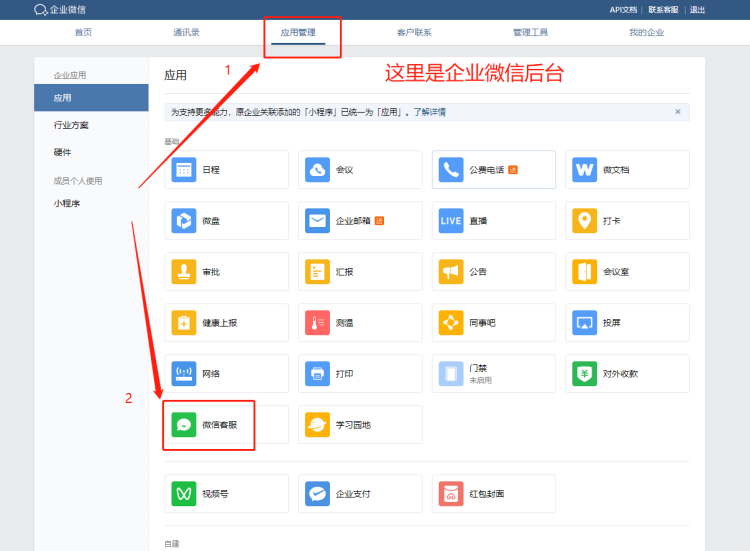Open the 会议 meeting app icon

318,170
